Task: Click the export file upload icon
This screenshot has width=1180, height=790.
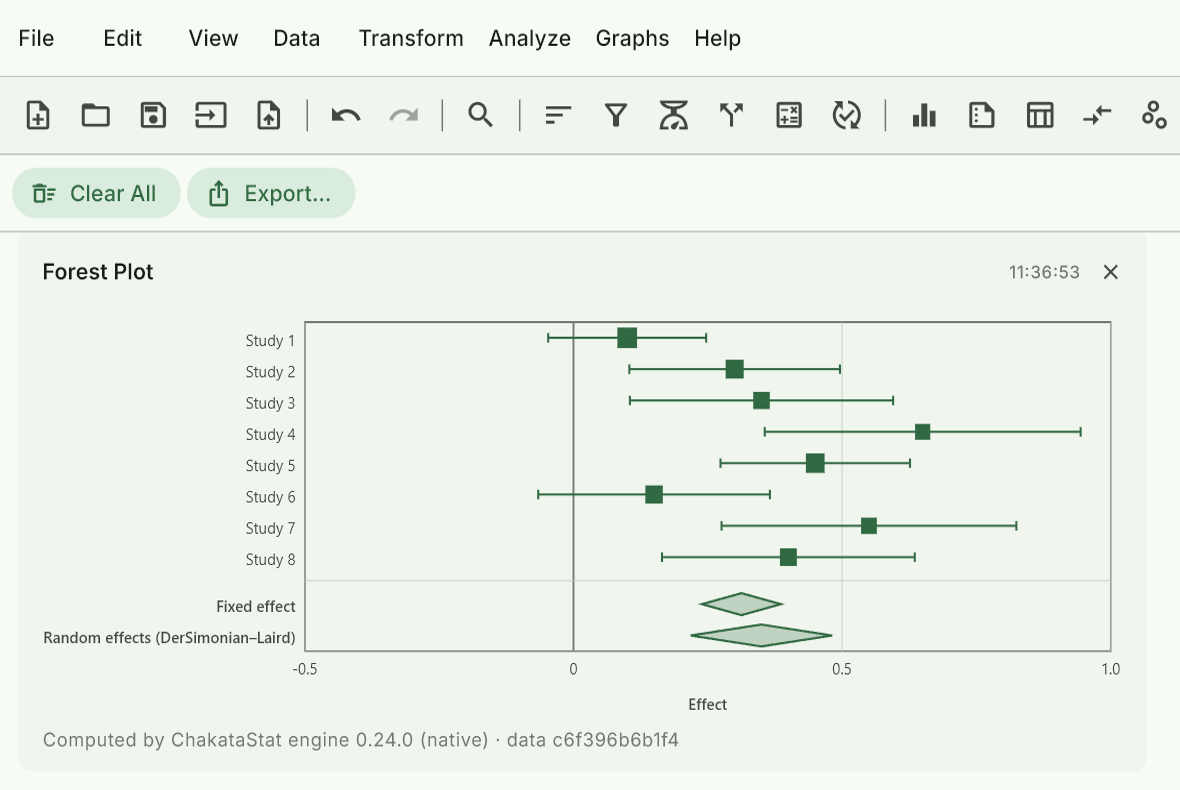Action: [x=269, y=115]
